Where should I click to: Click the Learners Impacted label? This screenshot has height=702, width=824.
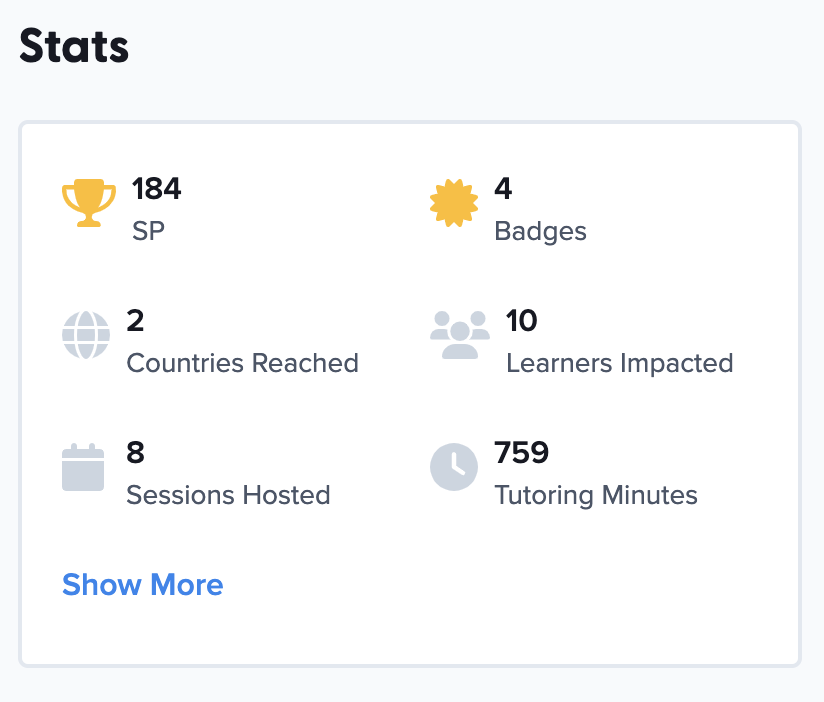point(619,363)
